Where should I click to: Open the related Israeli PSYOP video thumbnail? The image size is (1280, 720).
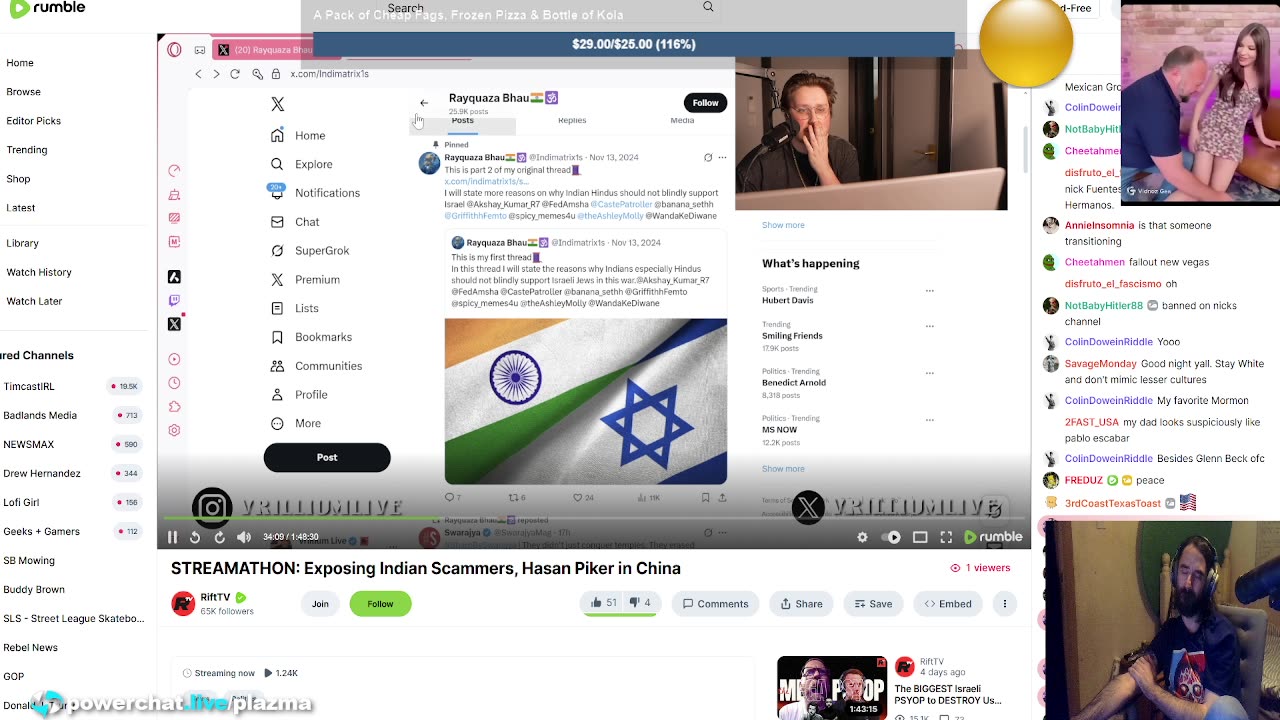[x=832, y=688]
